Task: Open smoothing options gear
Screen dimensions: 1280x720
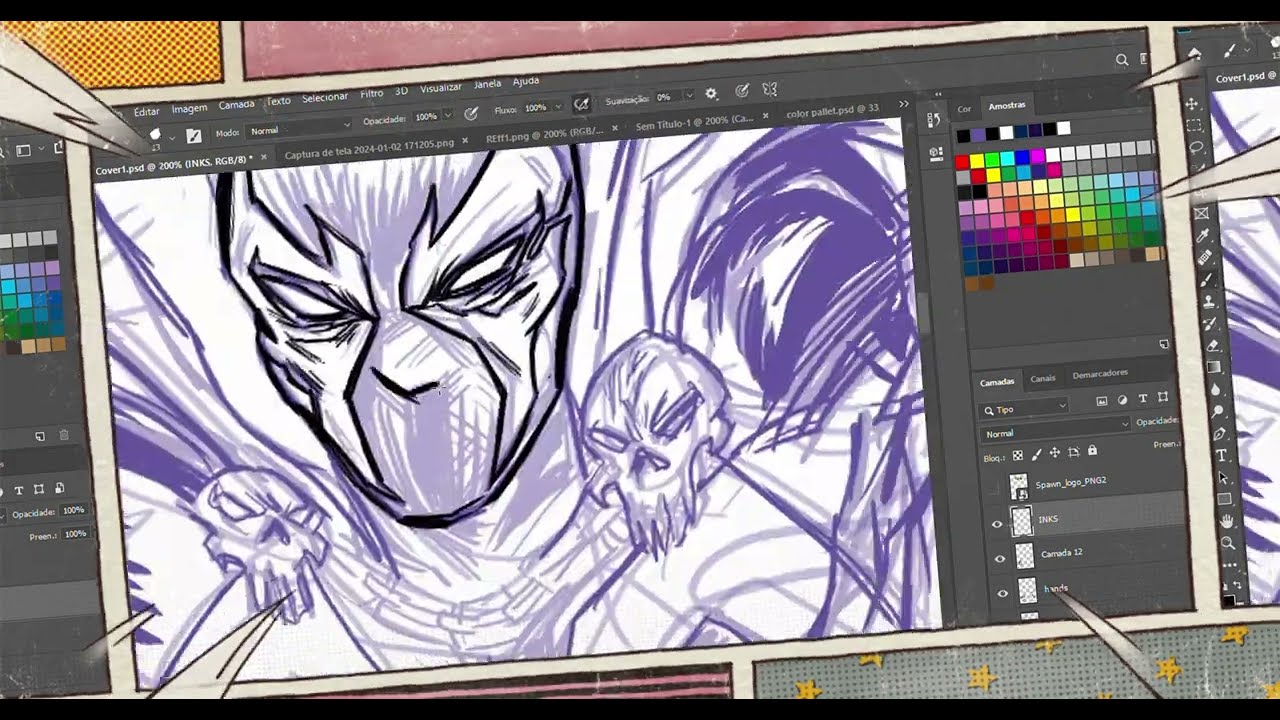Action: pyautogui.click(x=711, y=94)
